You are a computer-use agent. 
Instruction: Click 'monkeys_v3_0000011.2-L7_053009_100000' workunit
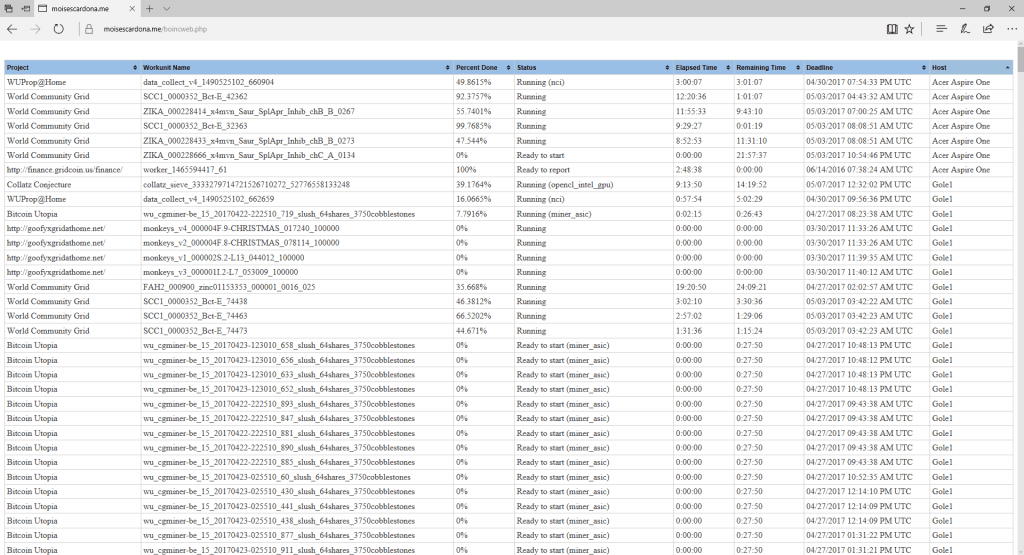220,272
